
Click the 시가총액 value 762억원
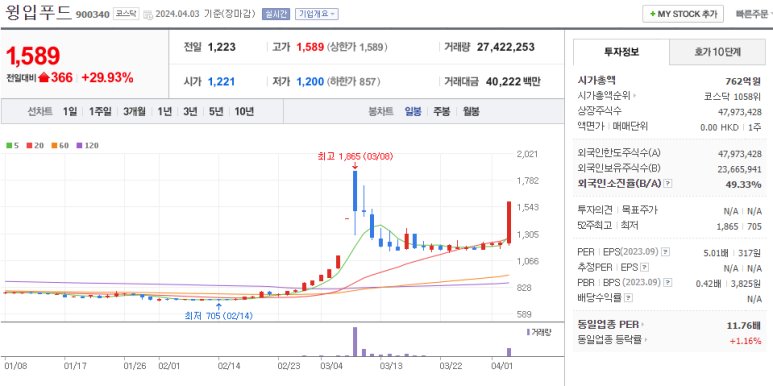click(743, 81)
